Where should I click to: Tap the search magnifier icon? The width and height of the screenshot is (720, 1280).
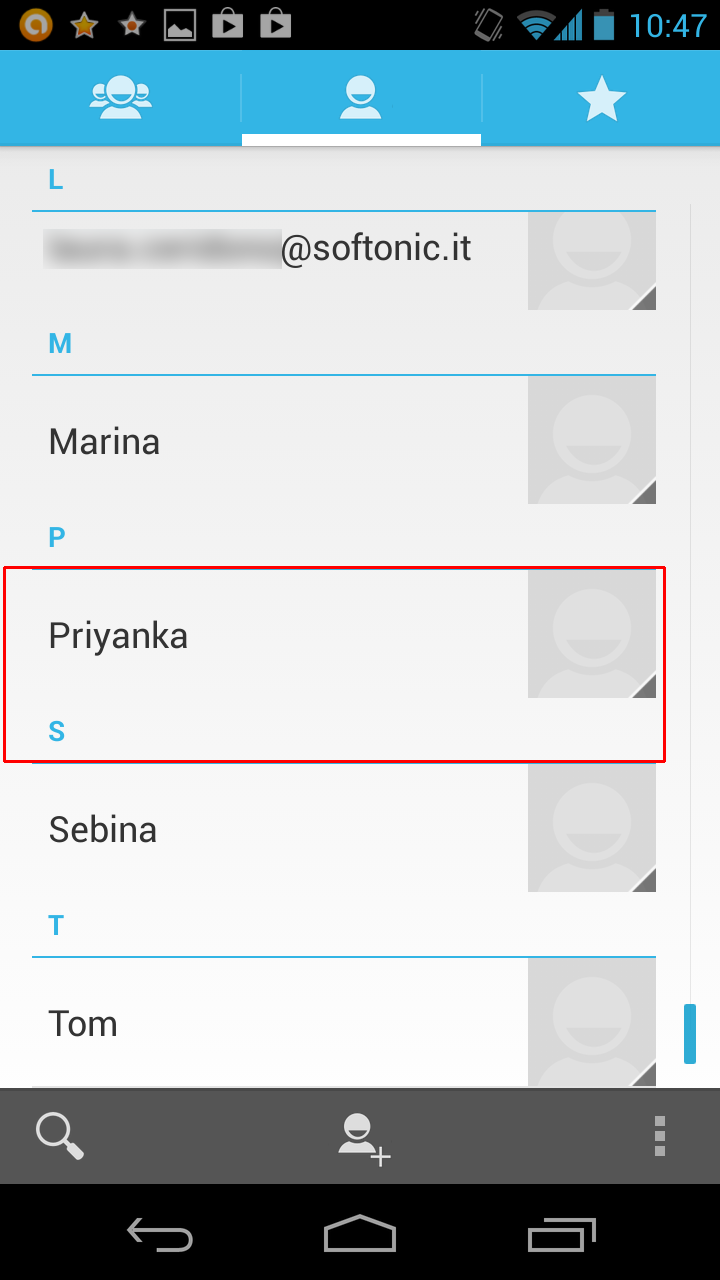[x=60, y=1136]
